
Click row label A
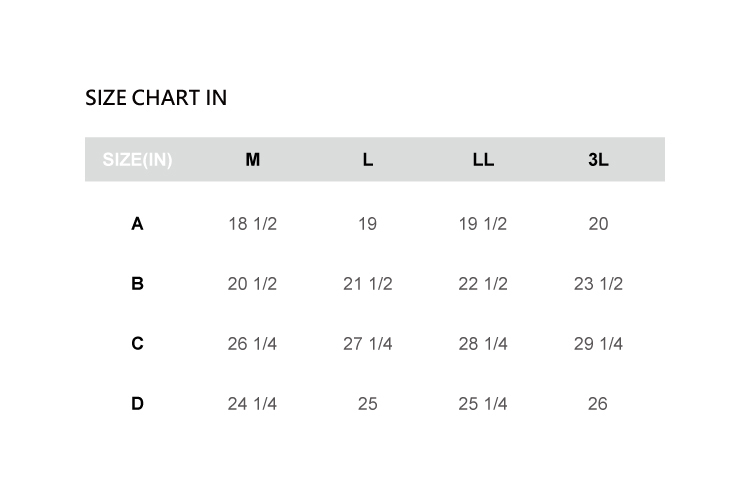(137, 224)
